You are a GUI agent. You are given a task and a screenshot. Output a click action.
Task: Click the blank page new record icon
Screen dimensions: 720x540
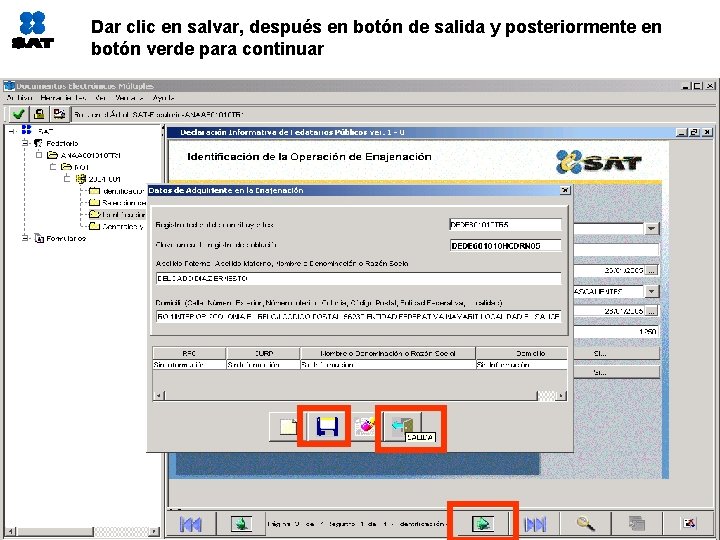288,427
